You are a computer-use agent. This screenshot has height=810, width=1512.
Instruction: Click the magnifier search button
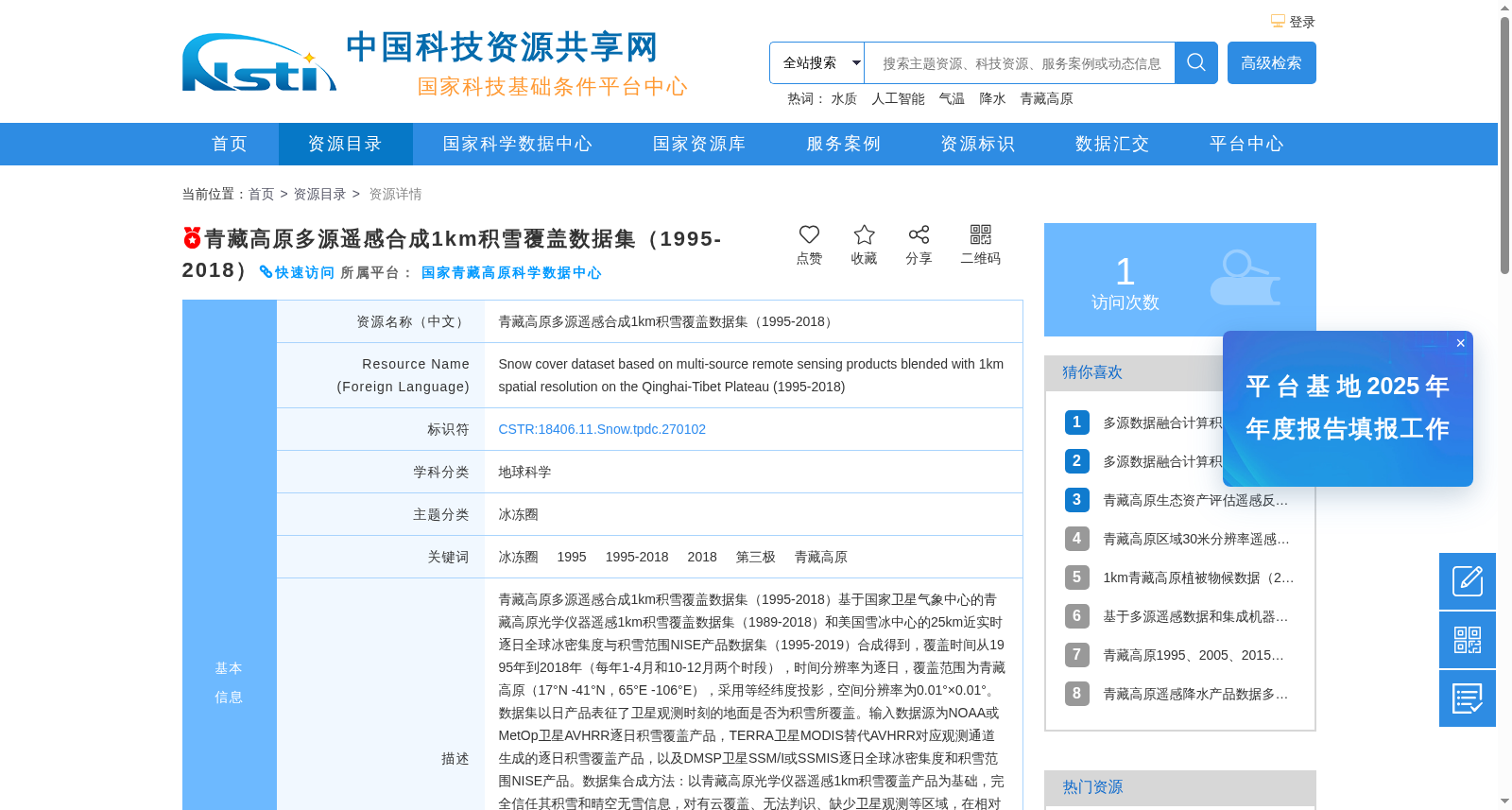click(1195, 62)
